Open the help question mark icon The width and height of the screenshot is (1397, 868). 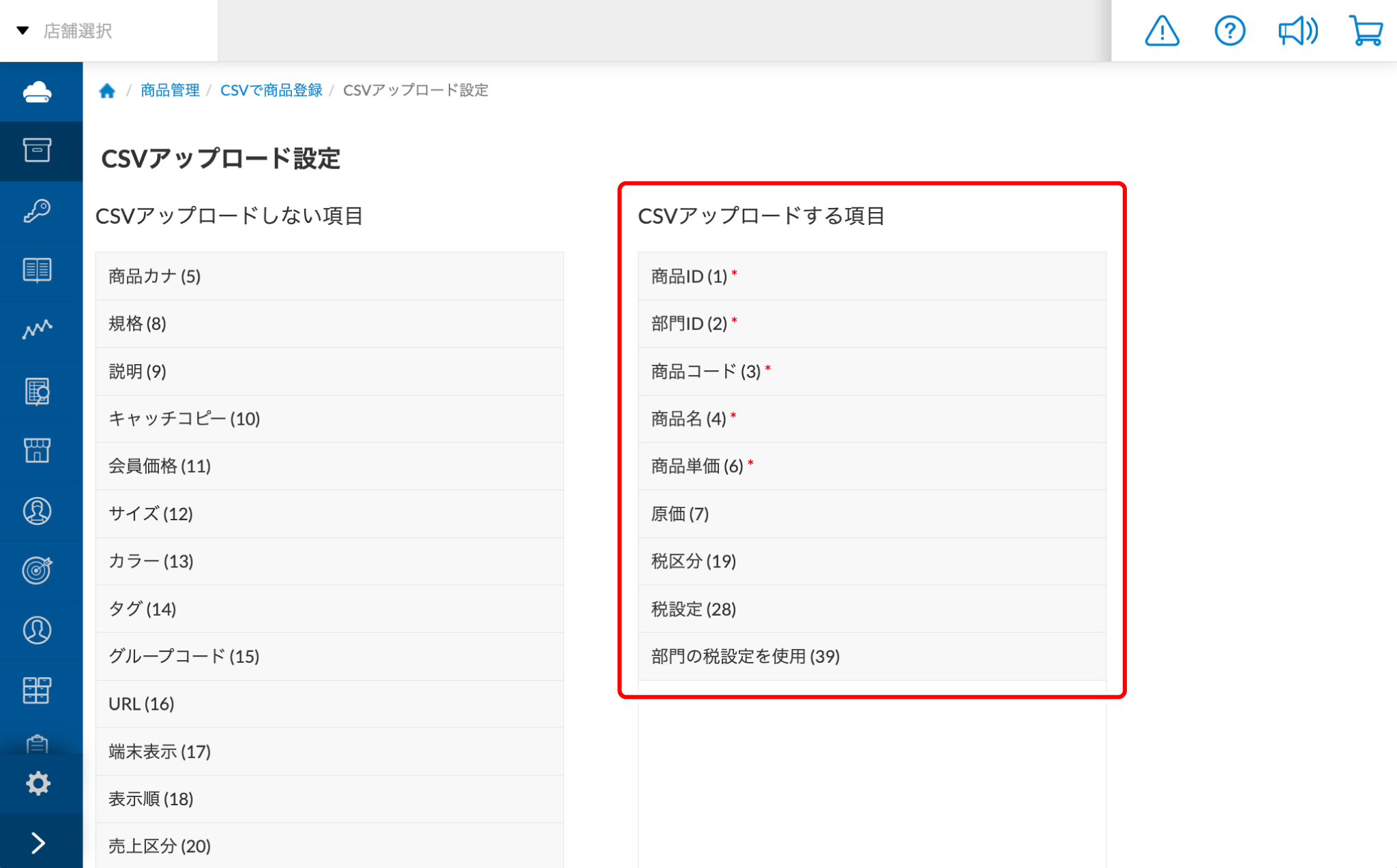click(1230, 31)
